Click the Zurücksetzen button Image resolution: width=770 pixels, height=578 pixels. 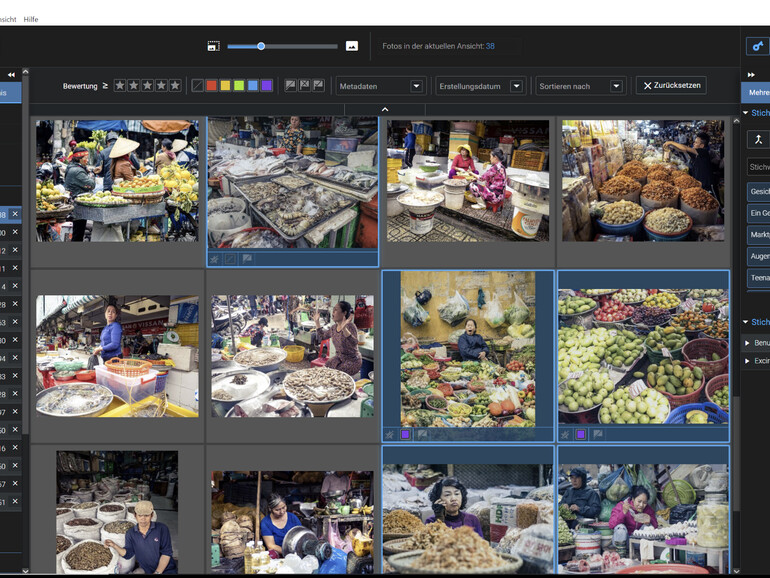671,85
